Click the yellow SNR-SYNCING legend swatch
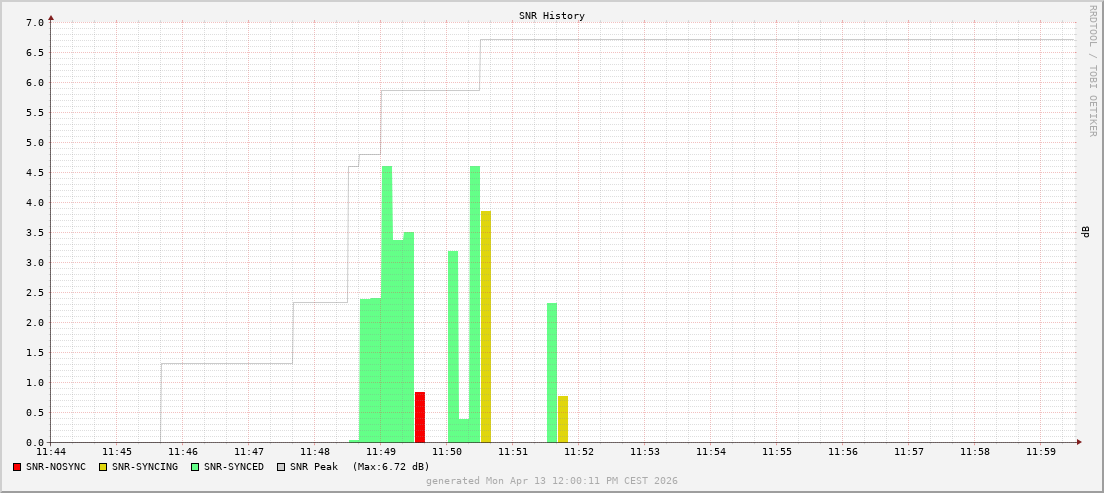 [103, 467]
